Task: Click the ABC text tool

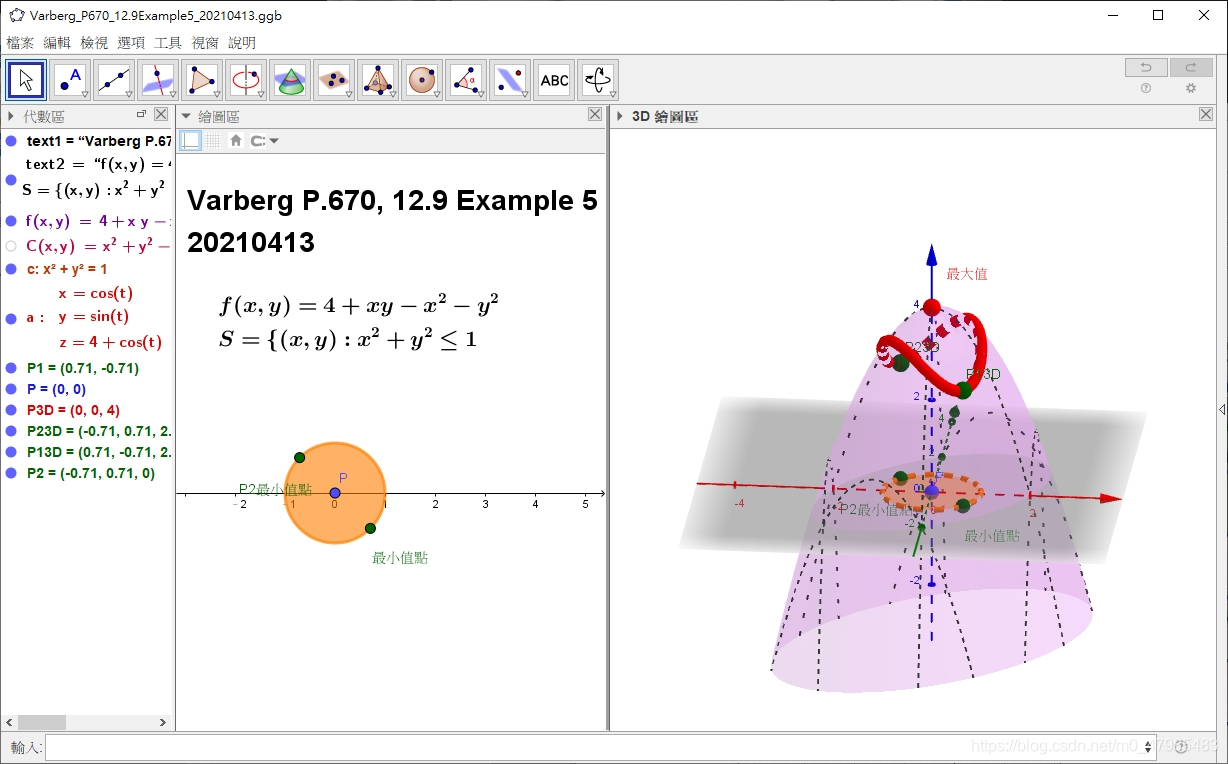Action: (554, 80)
